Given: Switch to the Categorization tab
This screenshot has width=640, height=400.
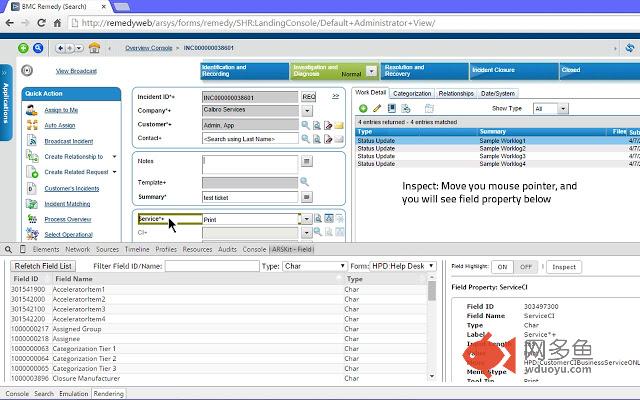Looking at the screenshot, I should [x=412, y=93].
